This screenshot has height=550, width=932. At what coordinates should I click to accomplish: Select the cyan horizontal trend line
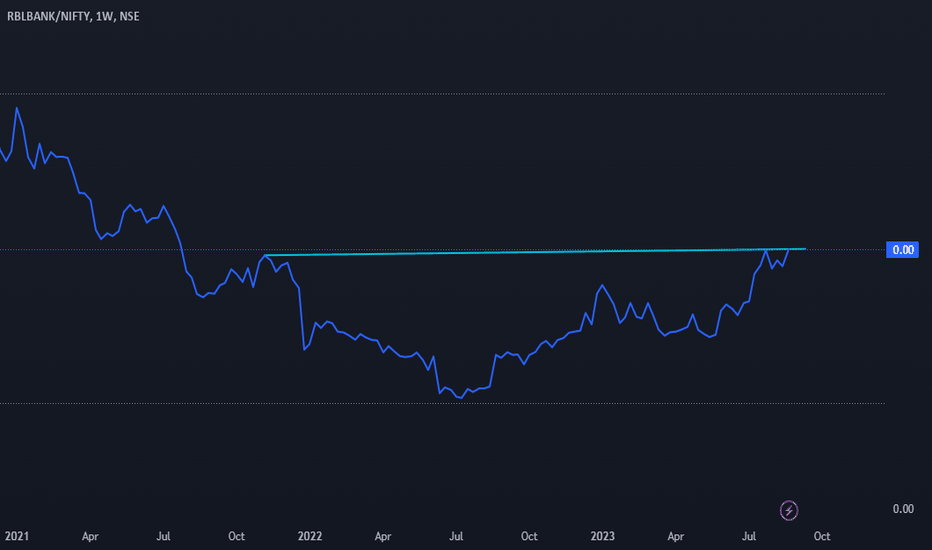535,252
